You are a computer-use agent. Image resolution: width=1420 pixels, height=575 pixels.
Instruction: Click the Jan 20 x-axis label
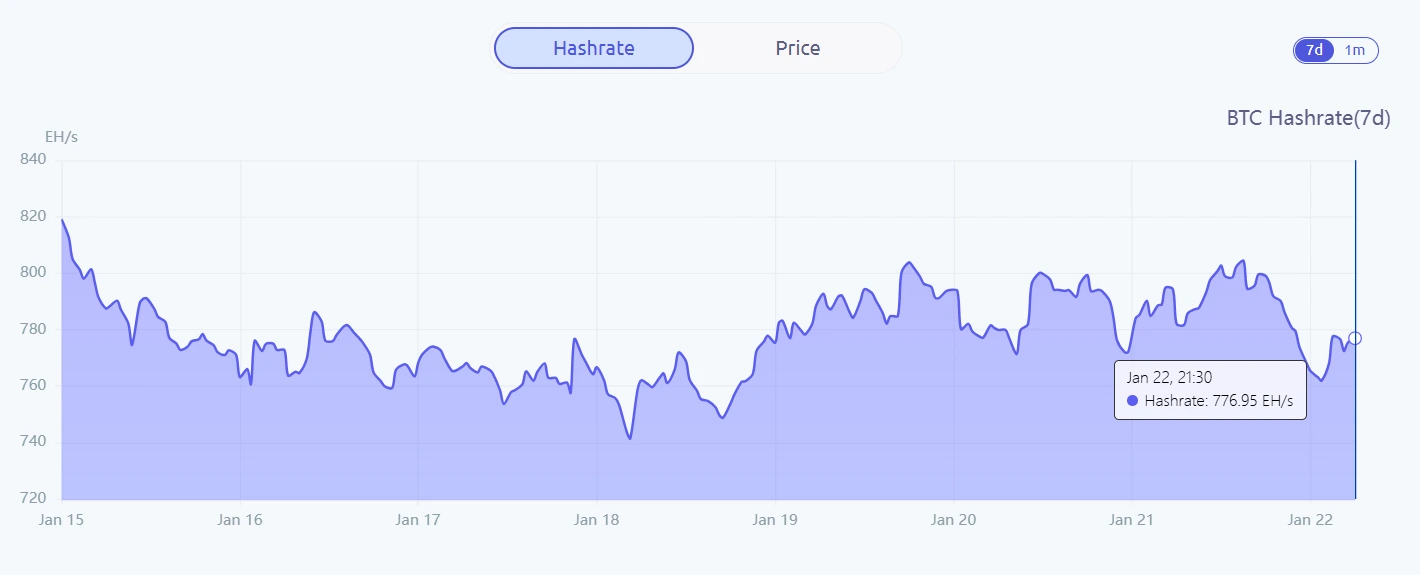pos(953,519)
